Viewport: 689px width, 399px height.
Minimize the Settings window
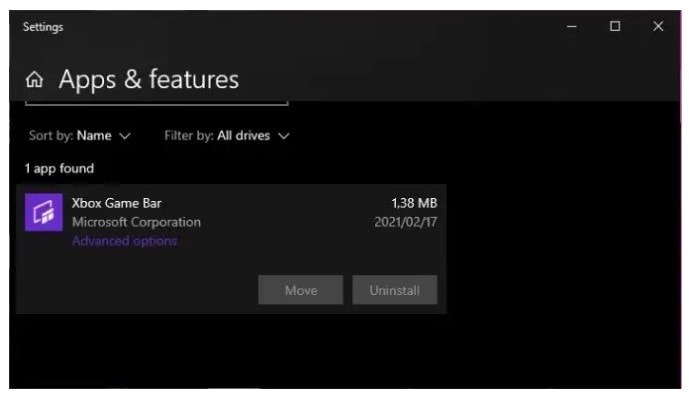coord(572,26)
